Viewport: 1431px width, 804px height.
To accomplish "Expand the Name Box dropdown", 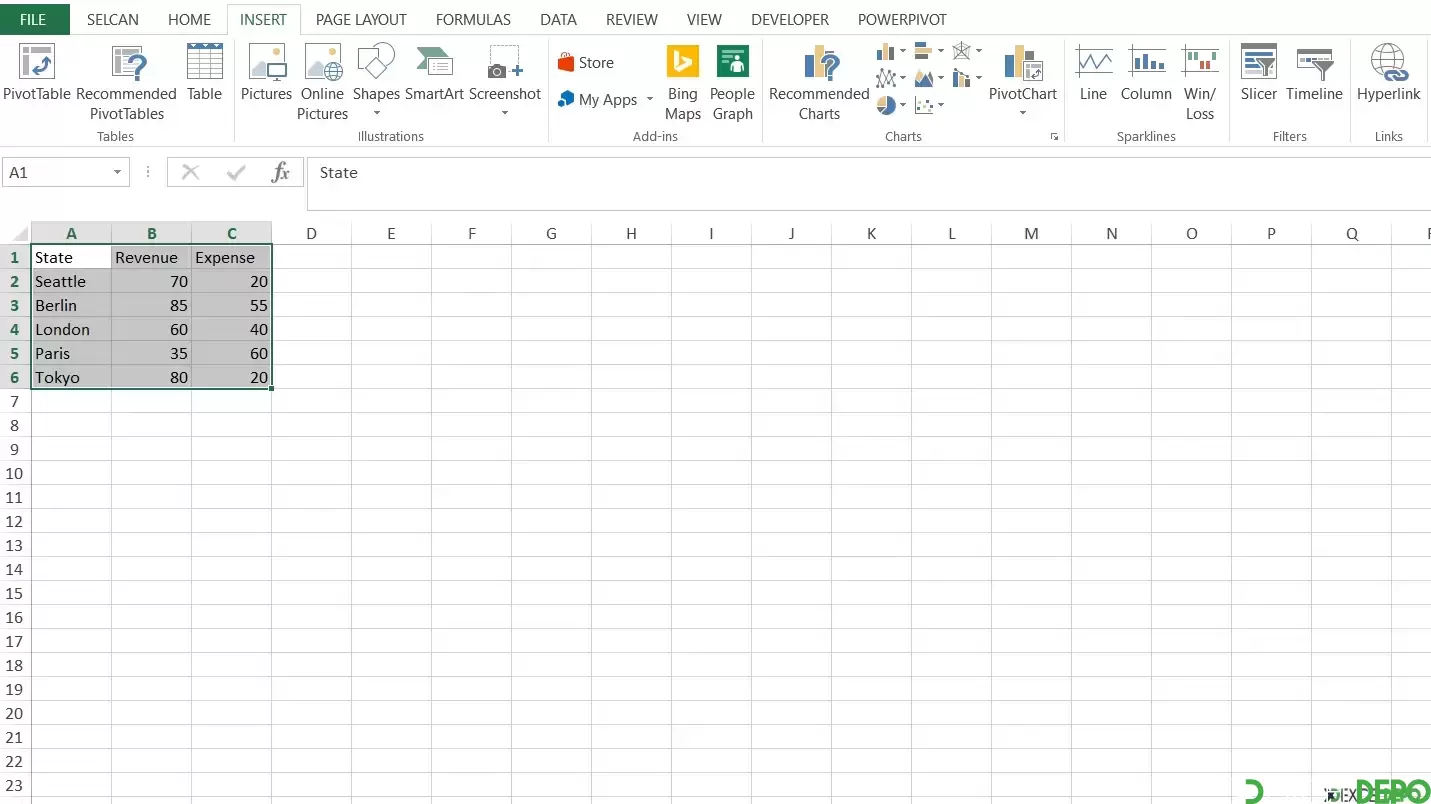I will (x=117, y=173).
